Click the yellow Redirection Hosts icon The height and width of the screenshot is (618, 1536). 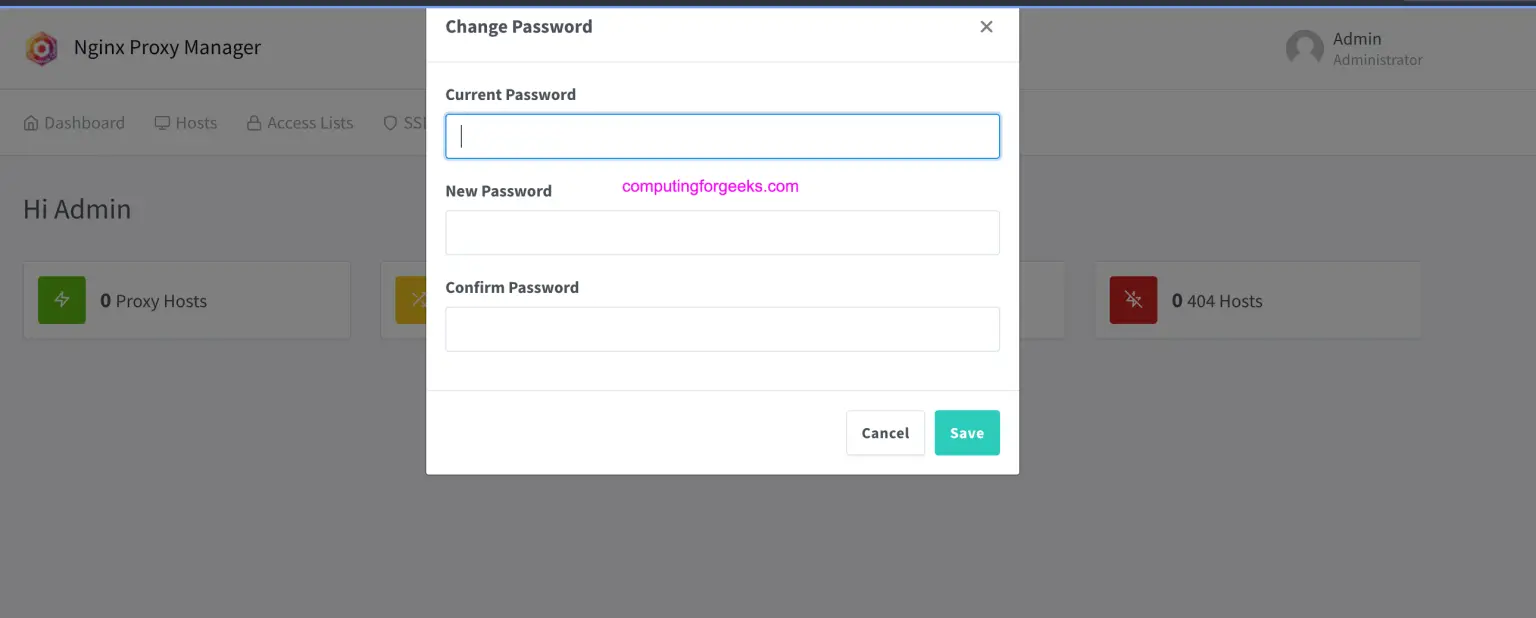420,299
